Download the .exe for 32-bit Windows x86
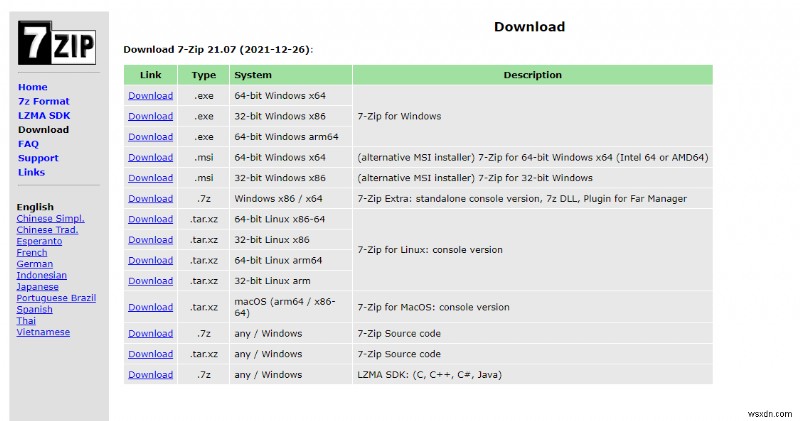 pyautogui.click(x=151, y=116)
